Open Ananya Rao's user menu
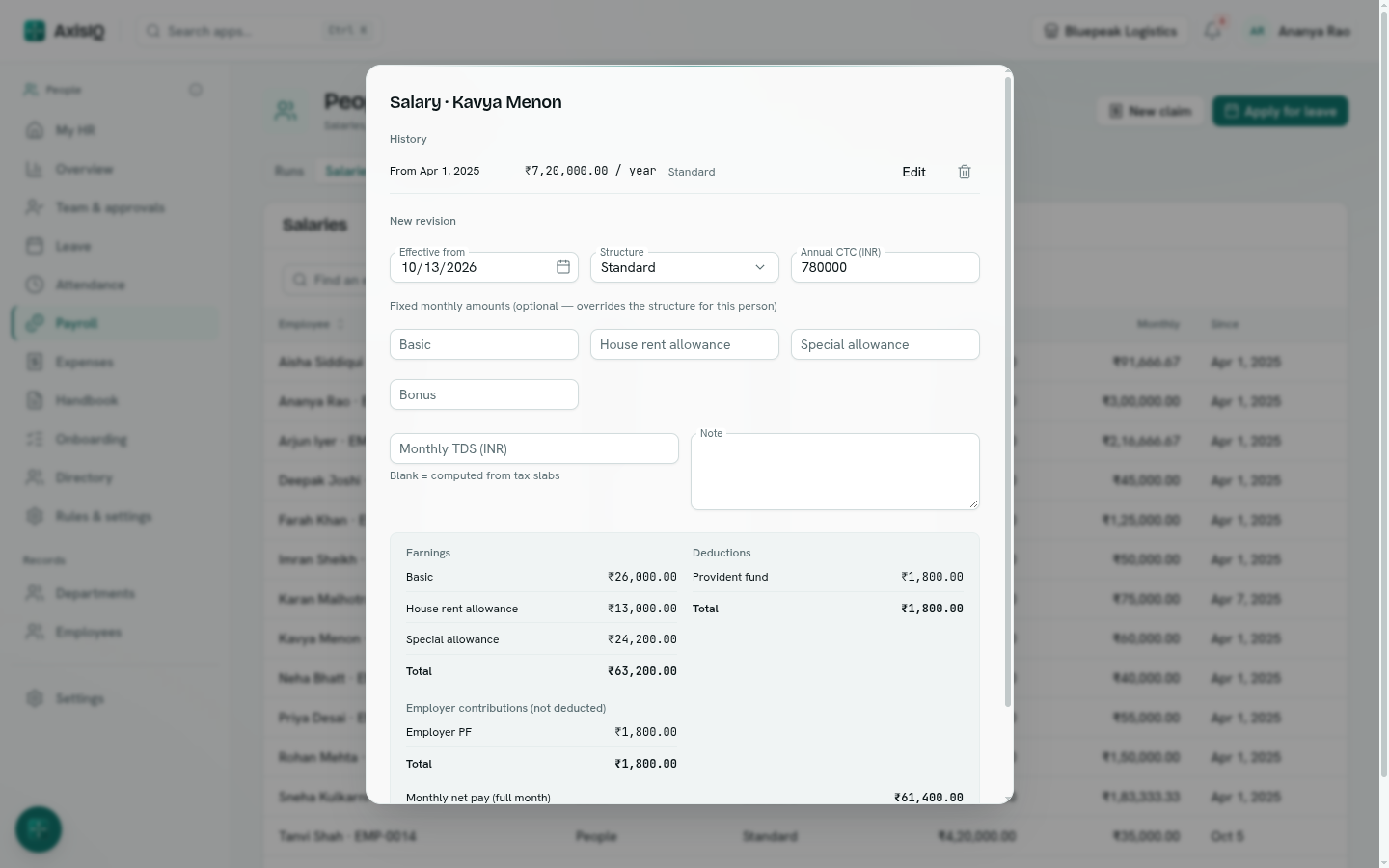The height and width of the screenshot is (868, 1389). tap(1299, 31)
